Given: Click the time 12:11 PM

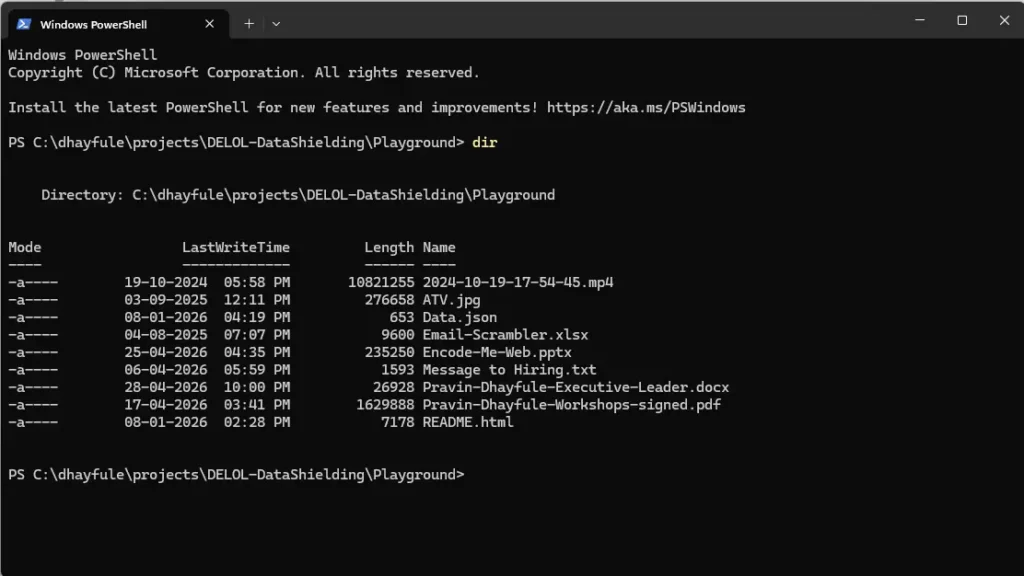Looking at the screenshot, I should click(257, 300).
